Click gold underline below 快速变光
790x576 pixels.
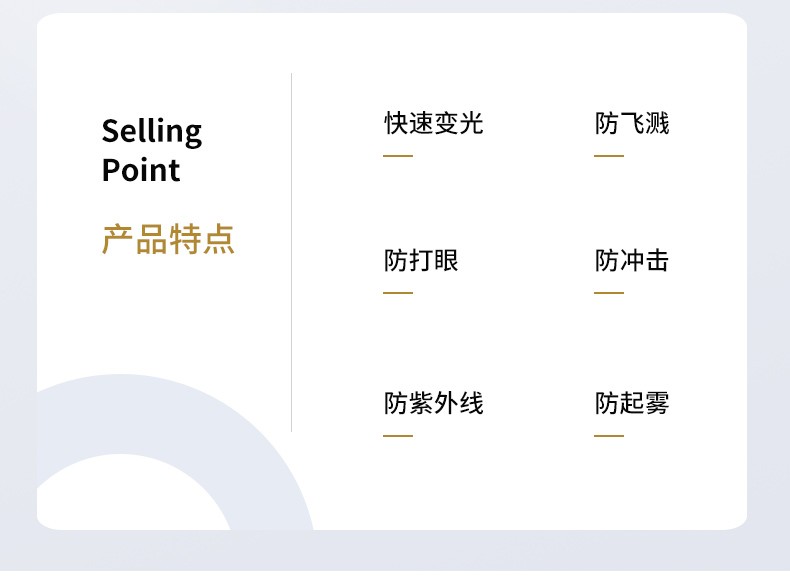(x=398, y=156)
